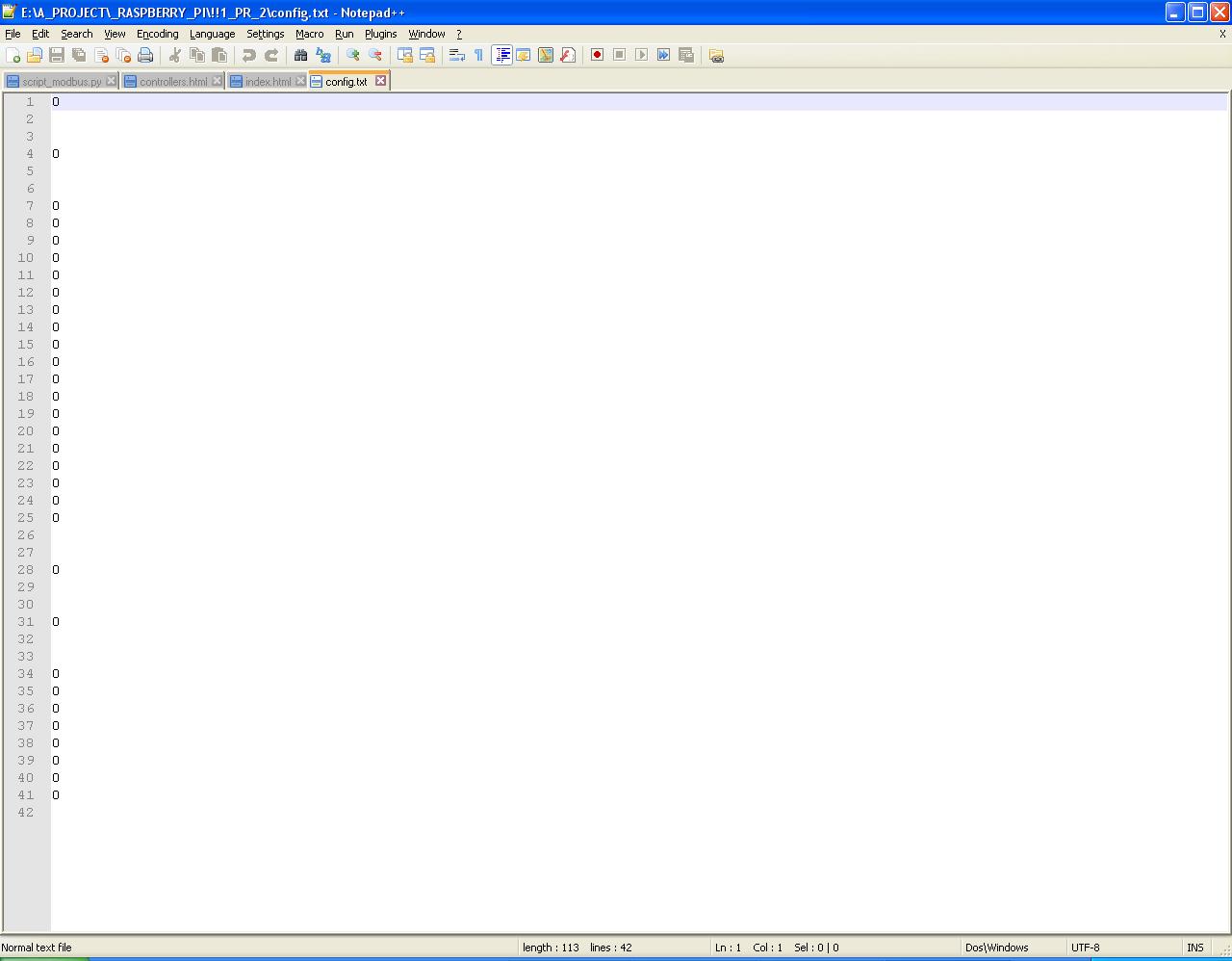Click the last plugin icon on toolbar

[x=716, y=55]
